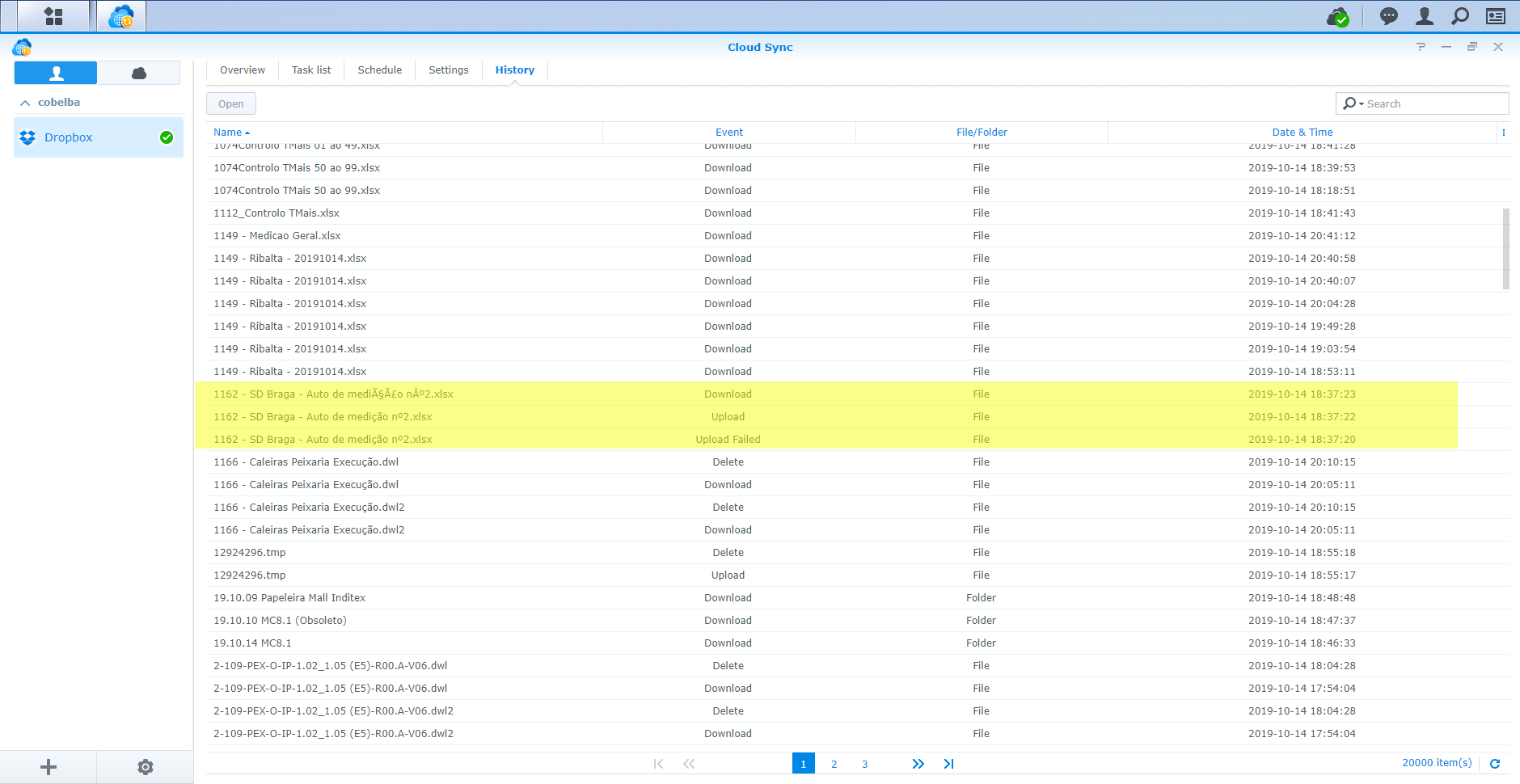
Task: Select the 2019-10-14 18:39:53 1074Controlo TMais row
Action: coord(853,168)
